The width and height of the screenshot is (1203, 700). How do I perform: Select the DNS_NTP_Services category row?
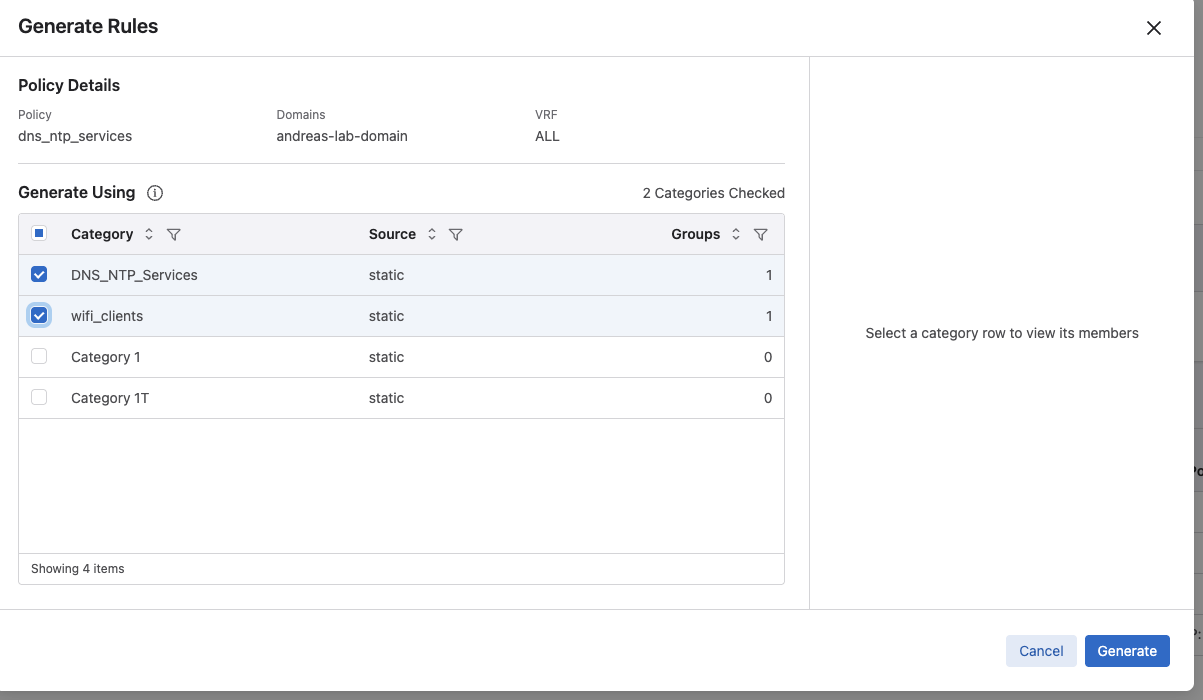(134, 275)
